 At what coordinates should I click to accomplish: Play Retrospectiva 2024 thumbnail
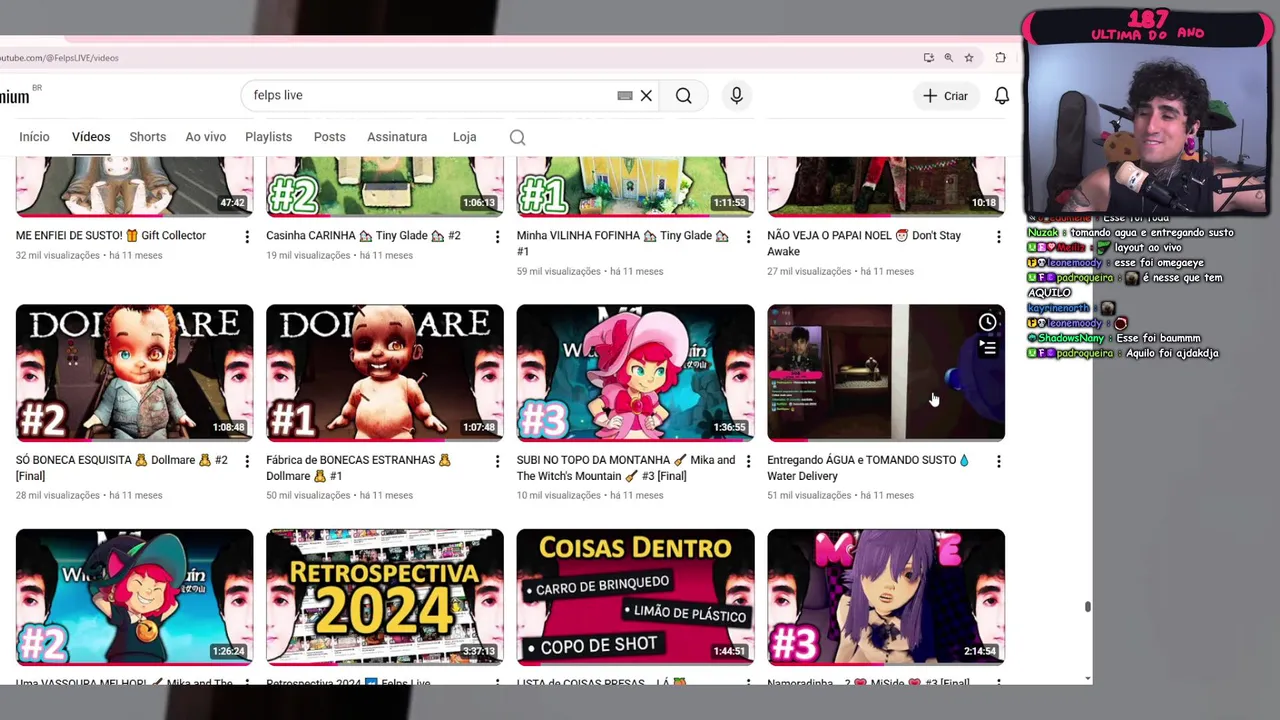coord(385,597)
